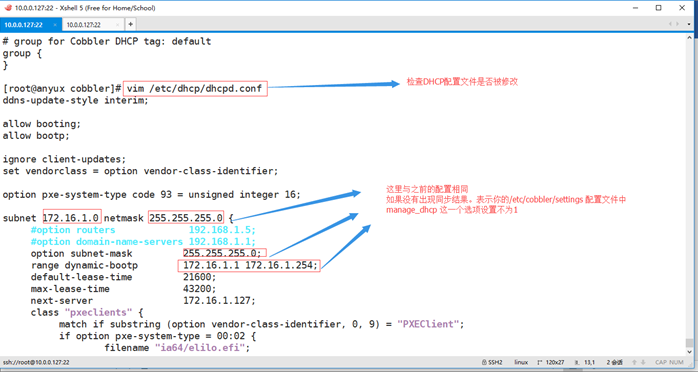The image size is (698, 372).
Task: Minimize the Xshell window
Action: pos(636,8)
